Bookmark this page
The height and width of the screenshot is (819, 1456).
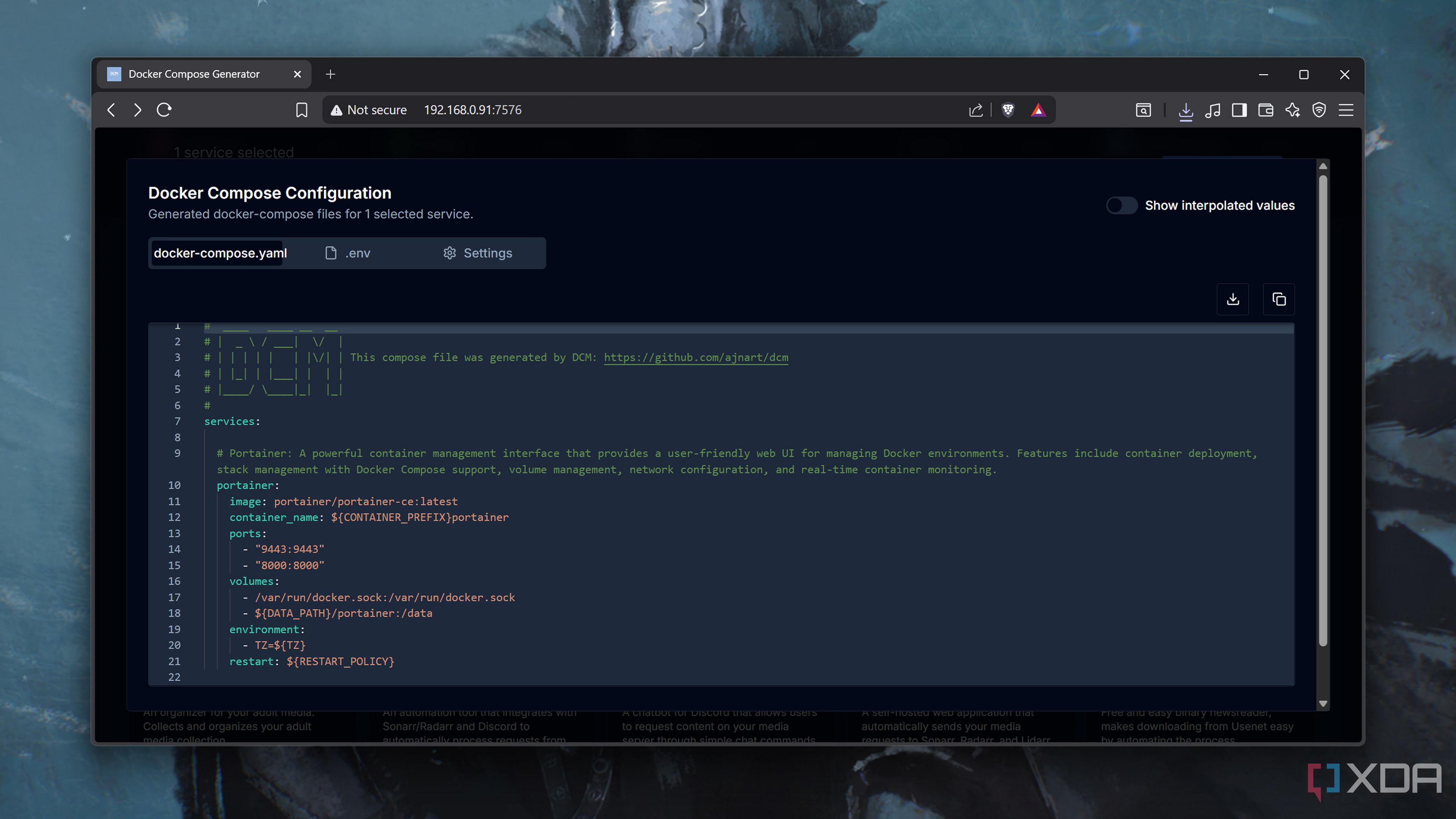[x=302, y=110]
